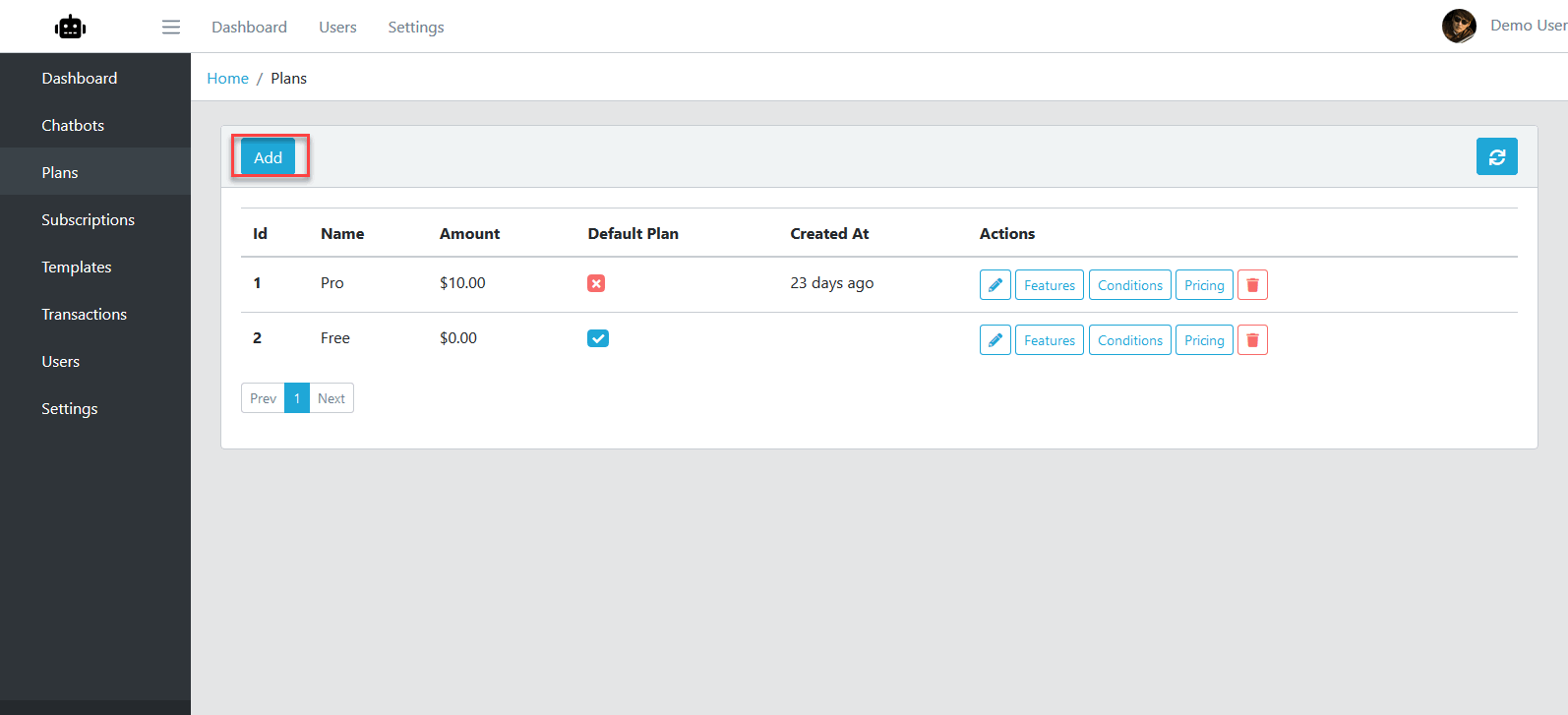
Task: Click the Amount column header
Action: [x=469, y=233]
